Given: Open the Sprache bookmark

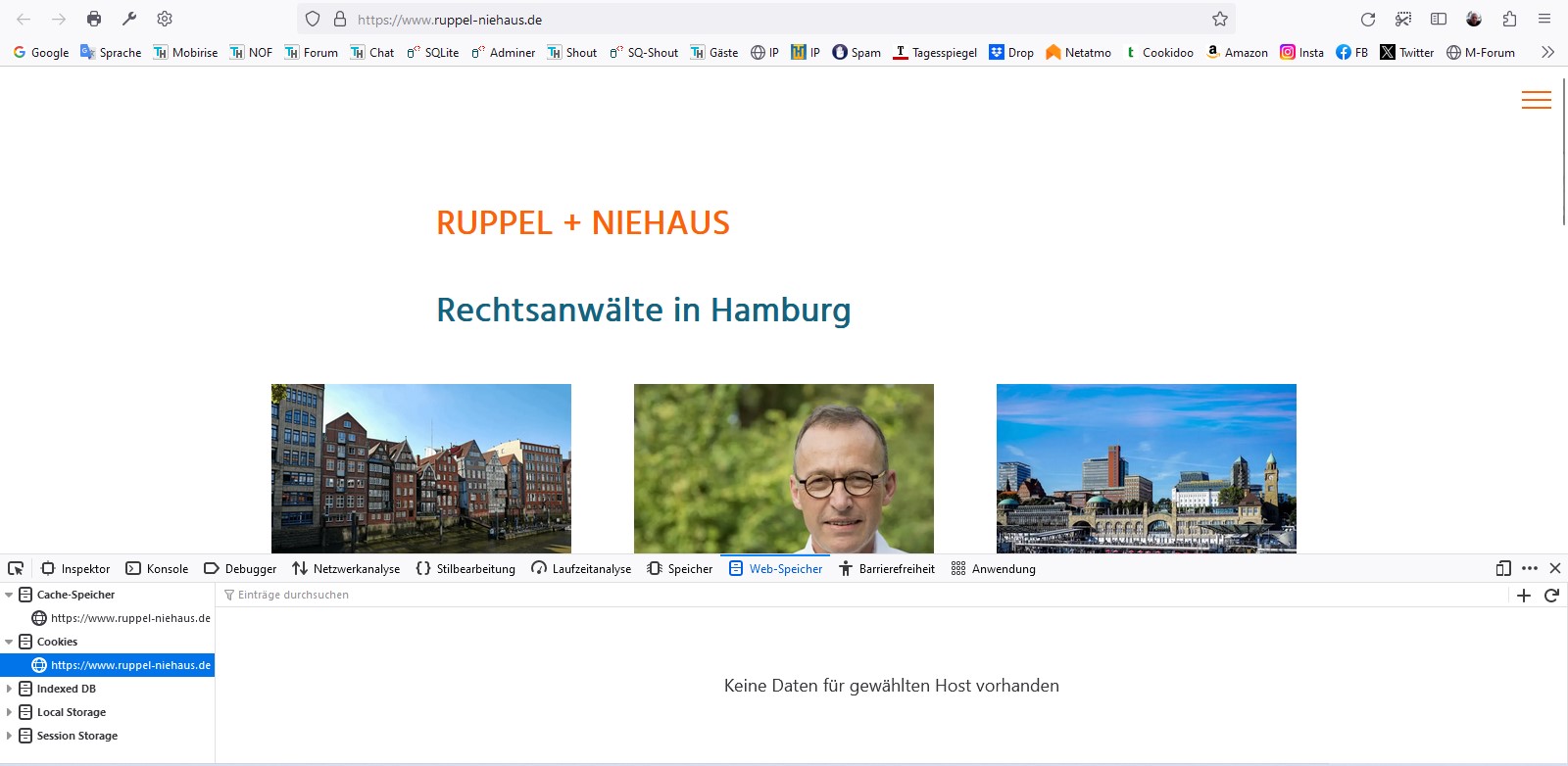Looking at the screenshot, I should pyautogui.click(x=111, y=53).
